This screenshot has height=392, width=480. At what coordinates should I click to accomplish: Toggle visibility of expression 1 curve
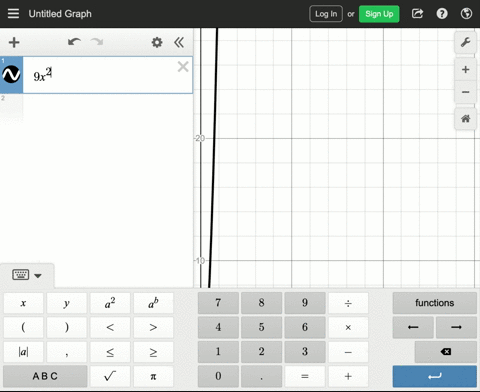point(11,74)
